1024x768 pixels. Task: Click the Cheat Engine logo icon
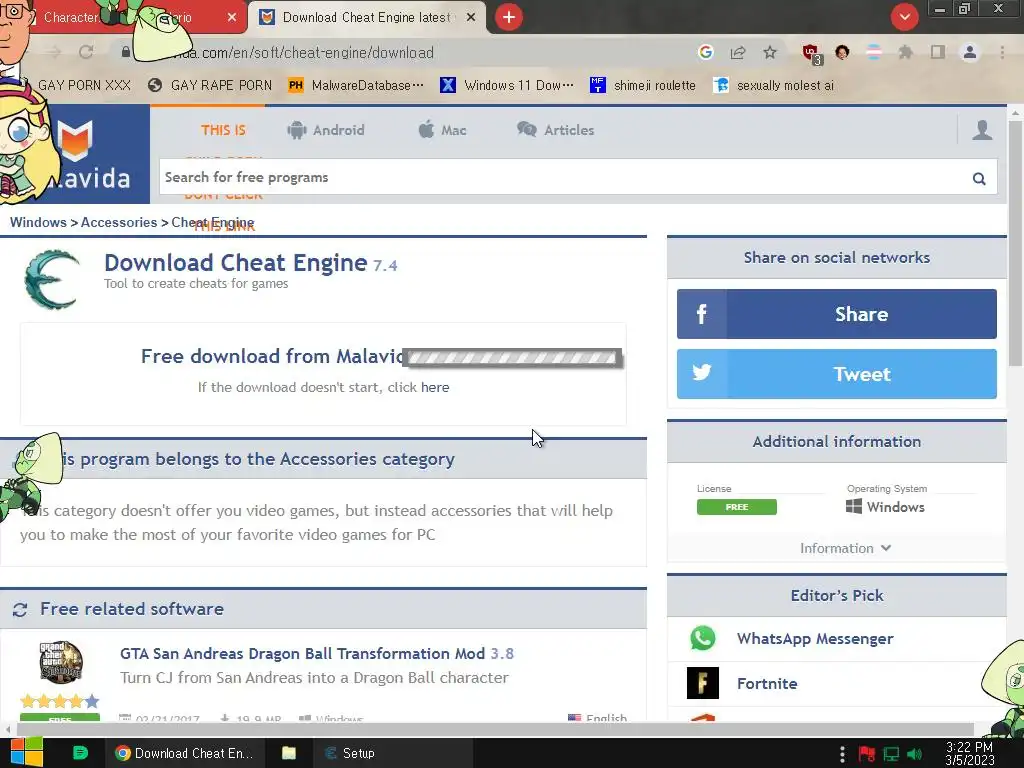[x=52, y=280]
